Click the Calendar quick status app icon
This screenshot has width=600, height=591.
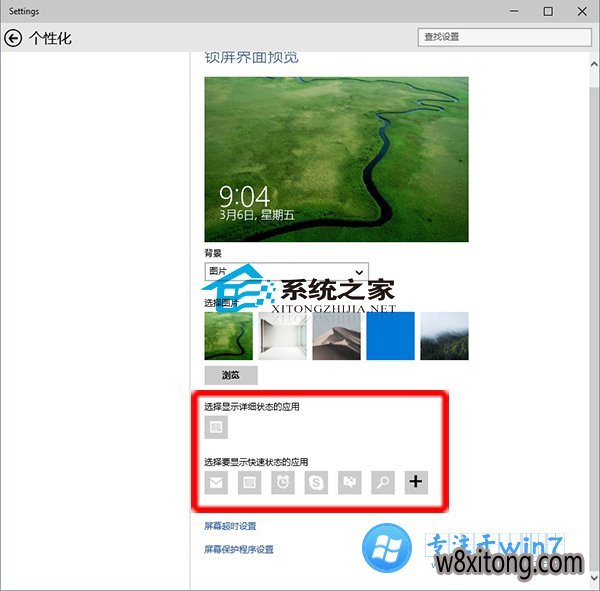250,482
